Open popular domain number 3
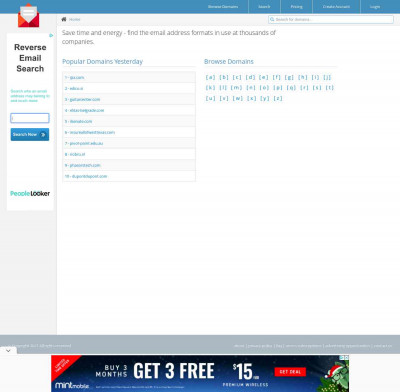Image resolution: width=400 pixels, height=392 pixels. [x=82, y=99]
